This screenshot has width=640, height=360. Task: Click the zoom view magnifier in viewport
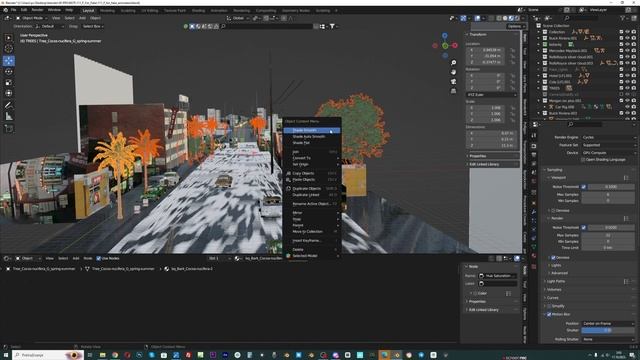(453, 62)
